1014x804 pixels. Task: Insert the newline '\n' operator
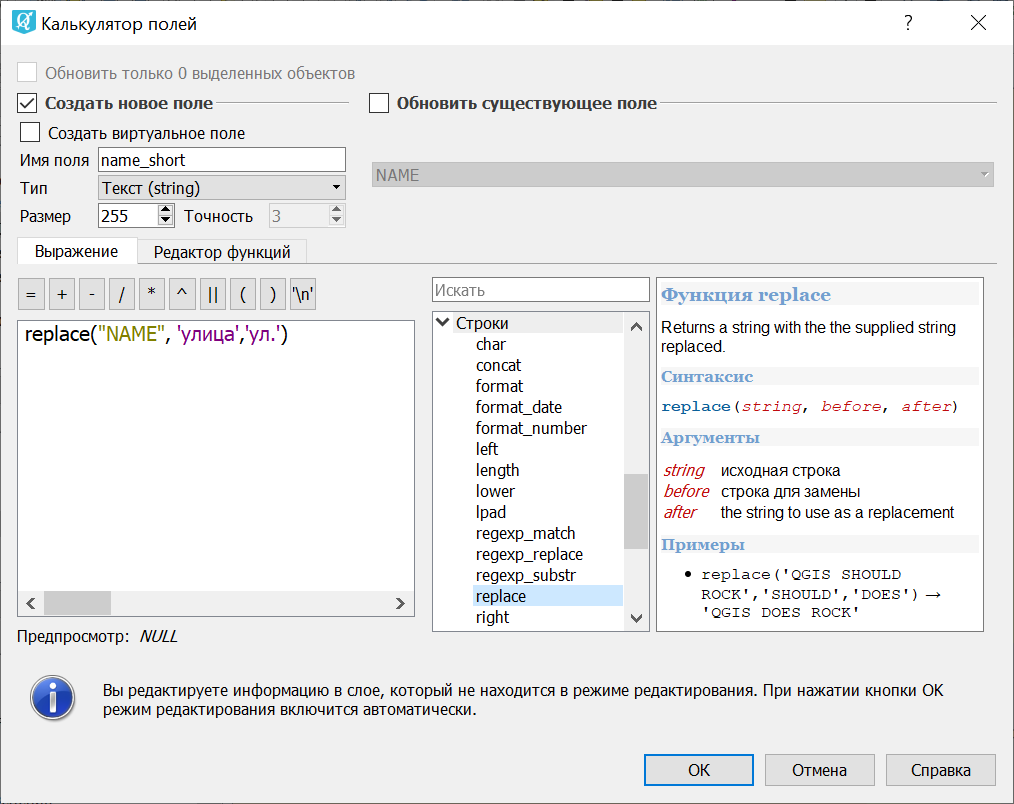pos(303,295)
